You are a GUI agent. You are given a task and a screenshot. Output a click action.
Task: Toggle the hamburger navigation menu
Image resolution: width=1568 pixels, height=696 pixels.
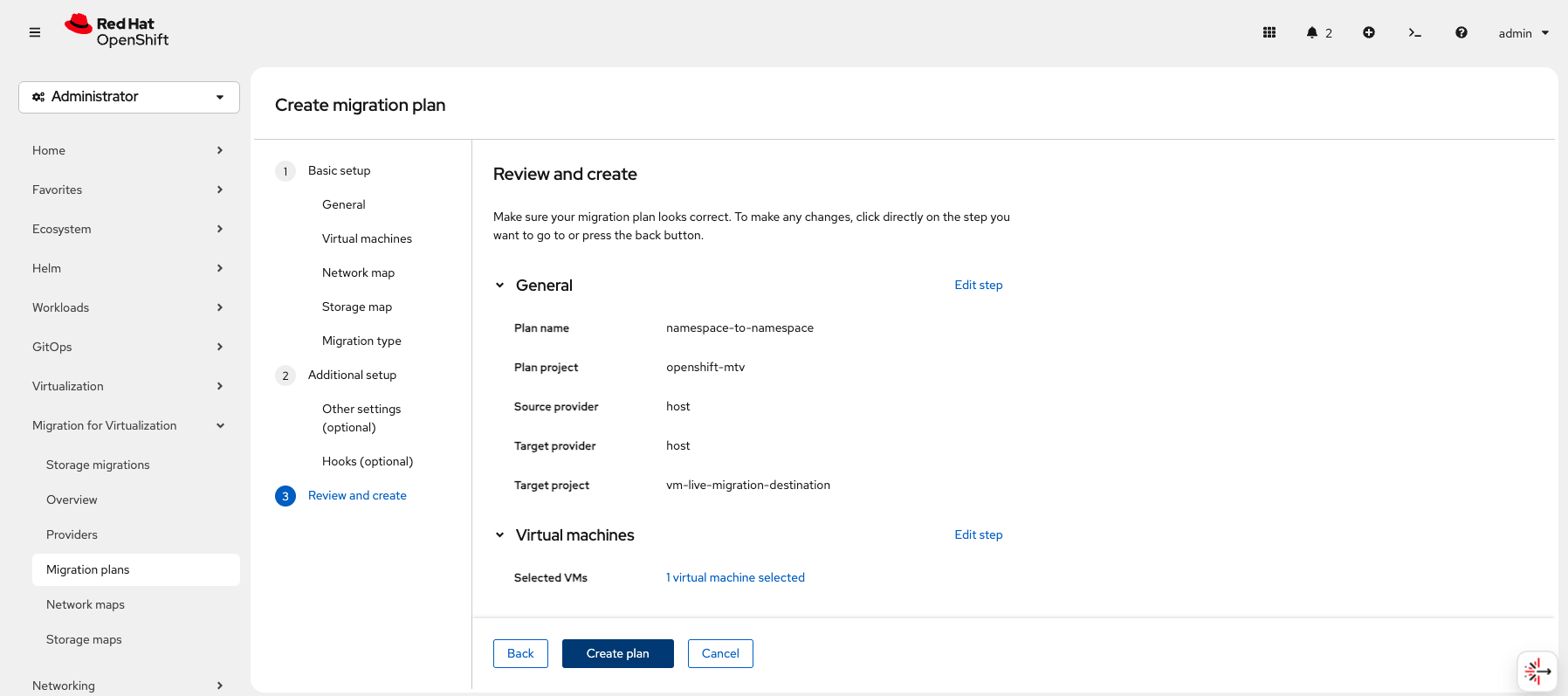(x=35, y=32)
